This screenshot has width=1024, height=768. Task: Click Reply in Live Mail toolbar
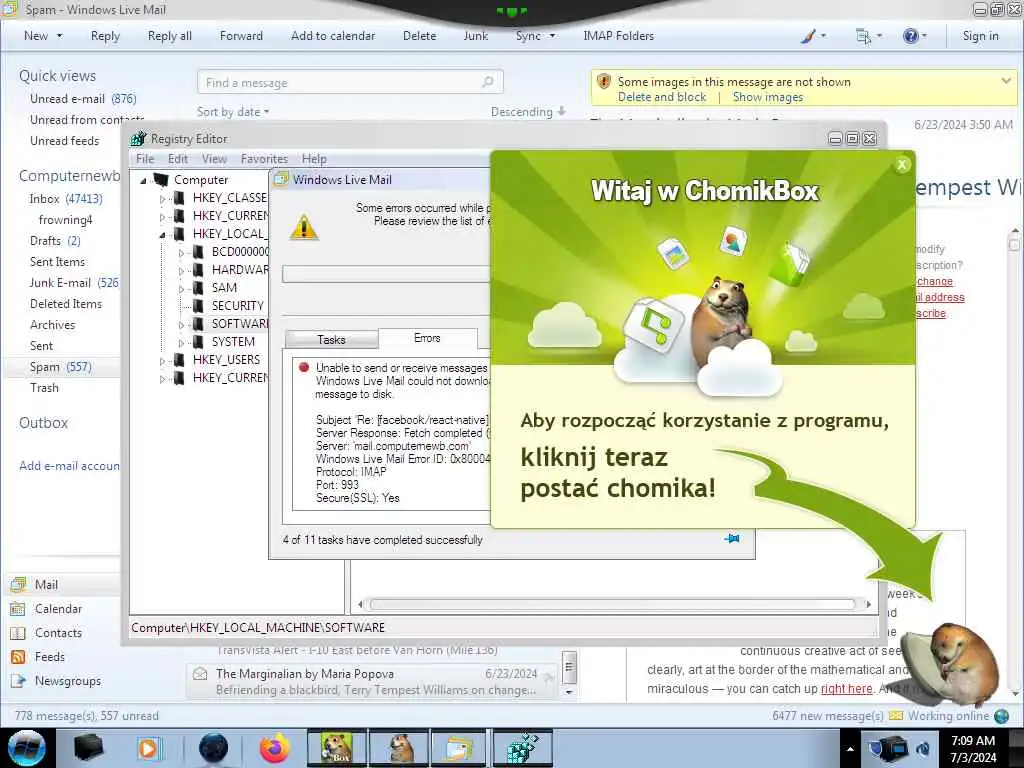105,36
